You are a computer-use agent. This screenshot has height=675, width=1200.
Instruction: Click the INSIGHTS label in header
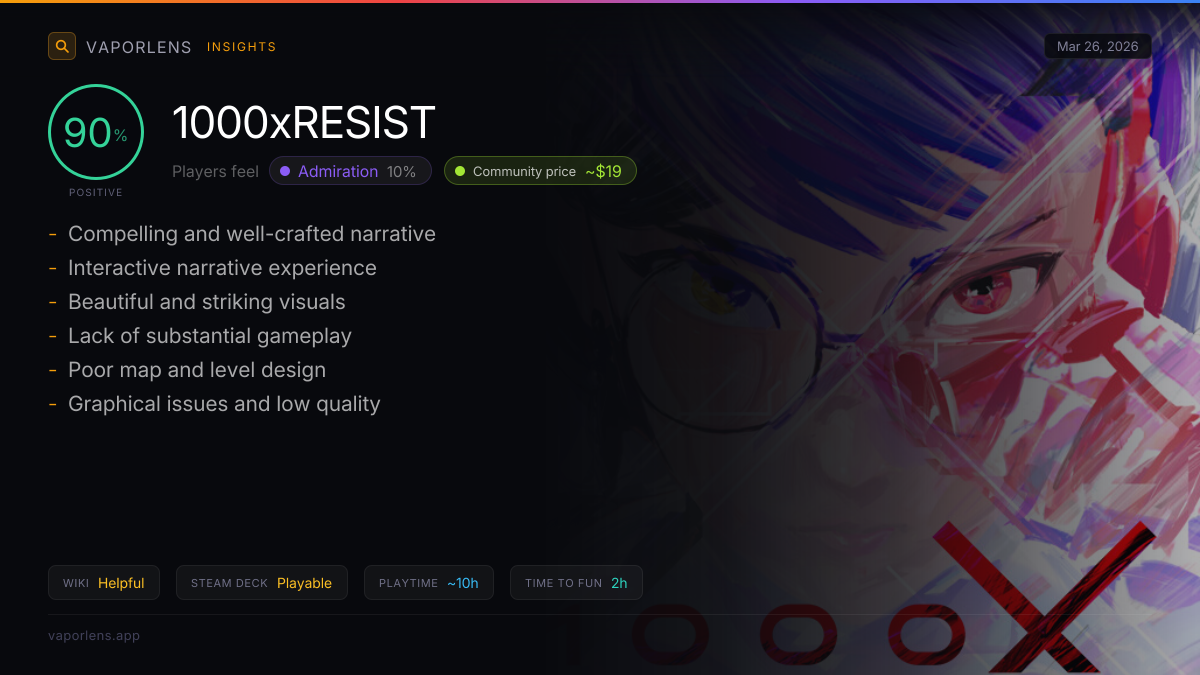pyautogui.click(x=242, y=47)
